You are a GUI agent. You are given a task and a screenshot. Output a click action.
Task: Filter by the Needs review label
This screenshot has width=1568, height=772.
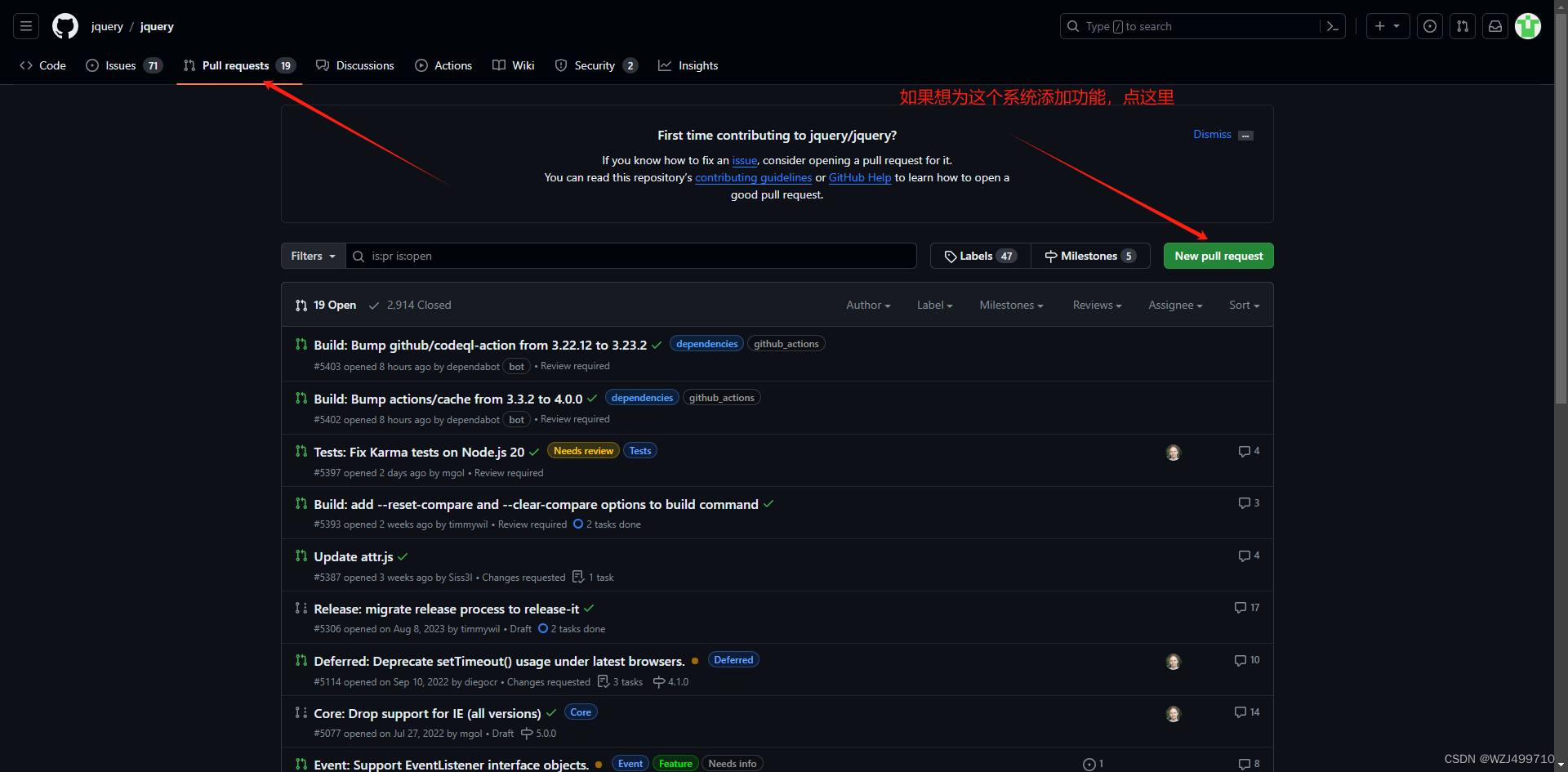[x=583, y=451]
